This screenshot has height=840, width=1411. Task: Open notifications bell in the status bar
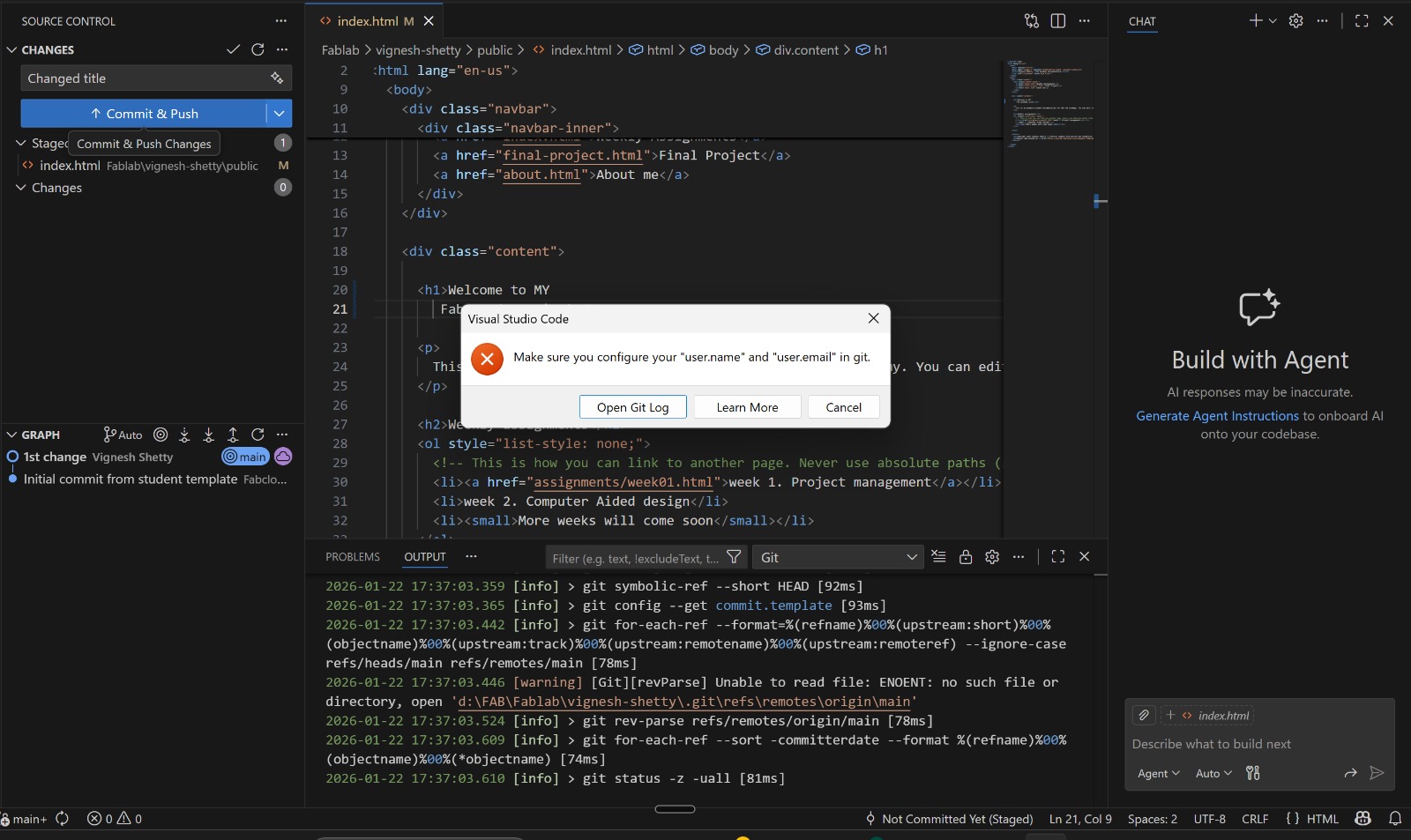pos(1395,819)
